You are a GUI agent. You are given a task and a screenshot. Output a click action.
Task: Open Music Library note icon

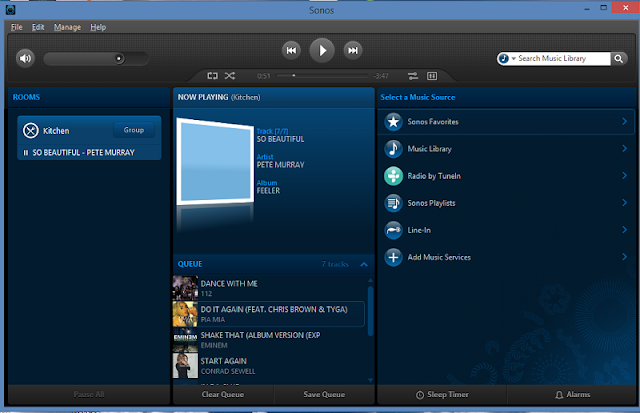pos(393,149)
